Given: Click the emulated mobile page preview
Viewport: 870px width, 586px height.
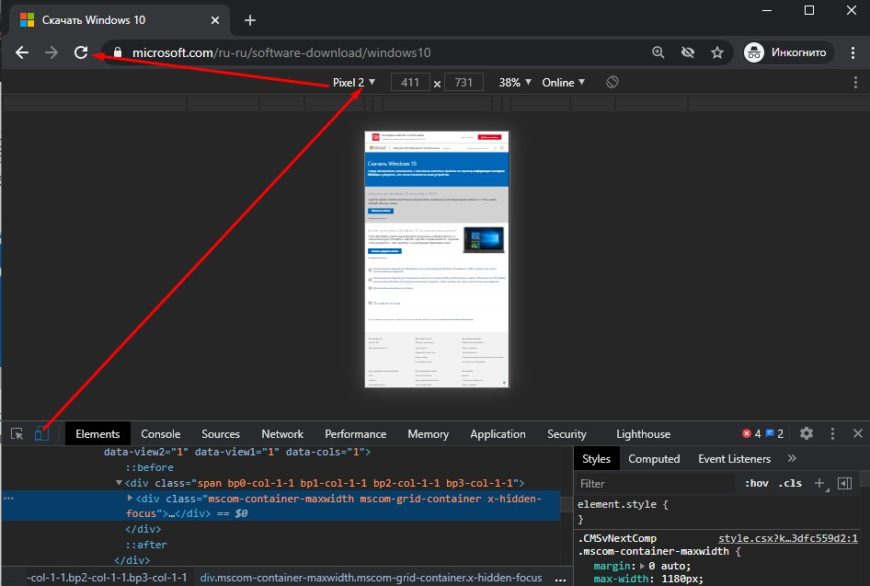Looking at the screenshot, I should point(437,260).
